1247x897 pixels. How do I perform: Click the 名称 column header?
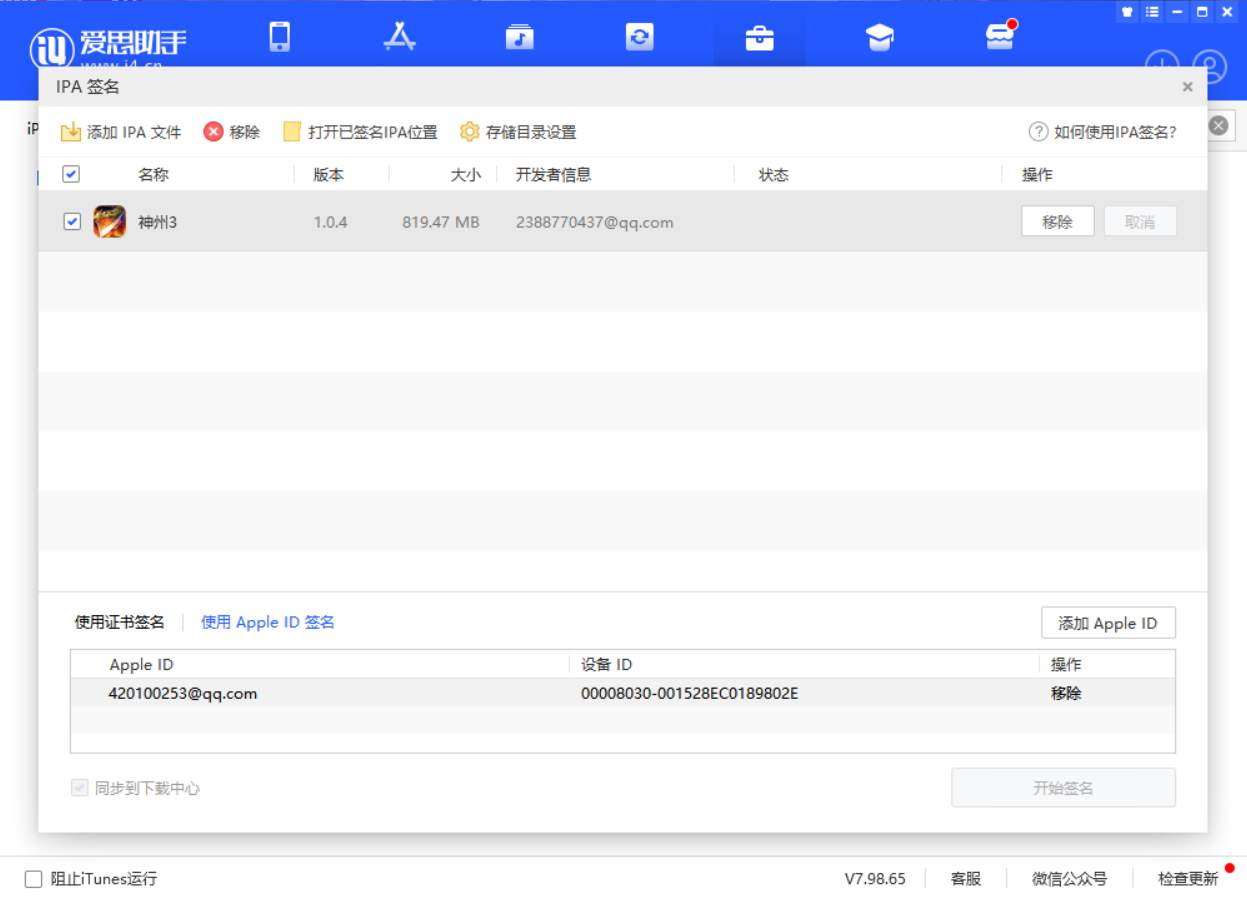153,175
